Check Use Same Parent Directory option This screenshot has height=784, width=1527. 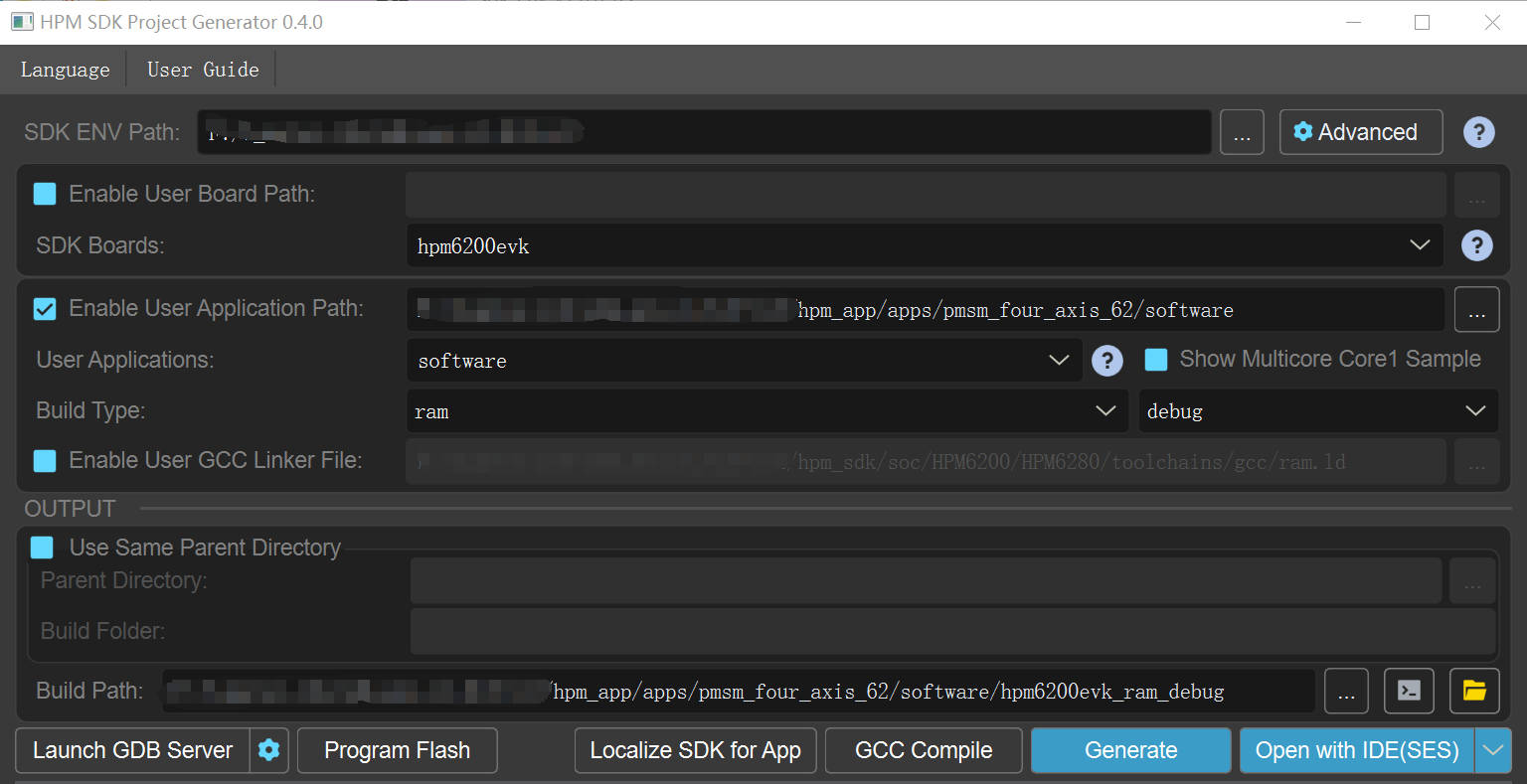click(42, 548)
